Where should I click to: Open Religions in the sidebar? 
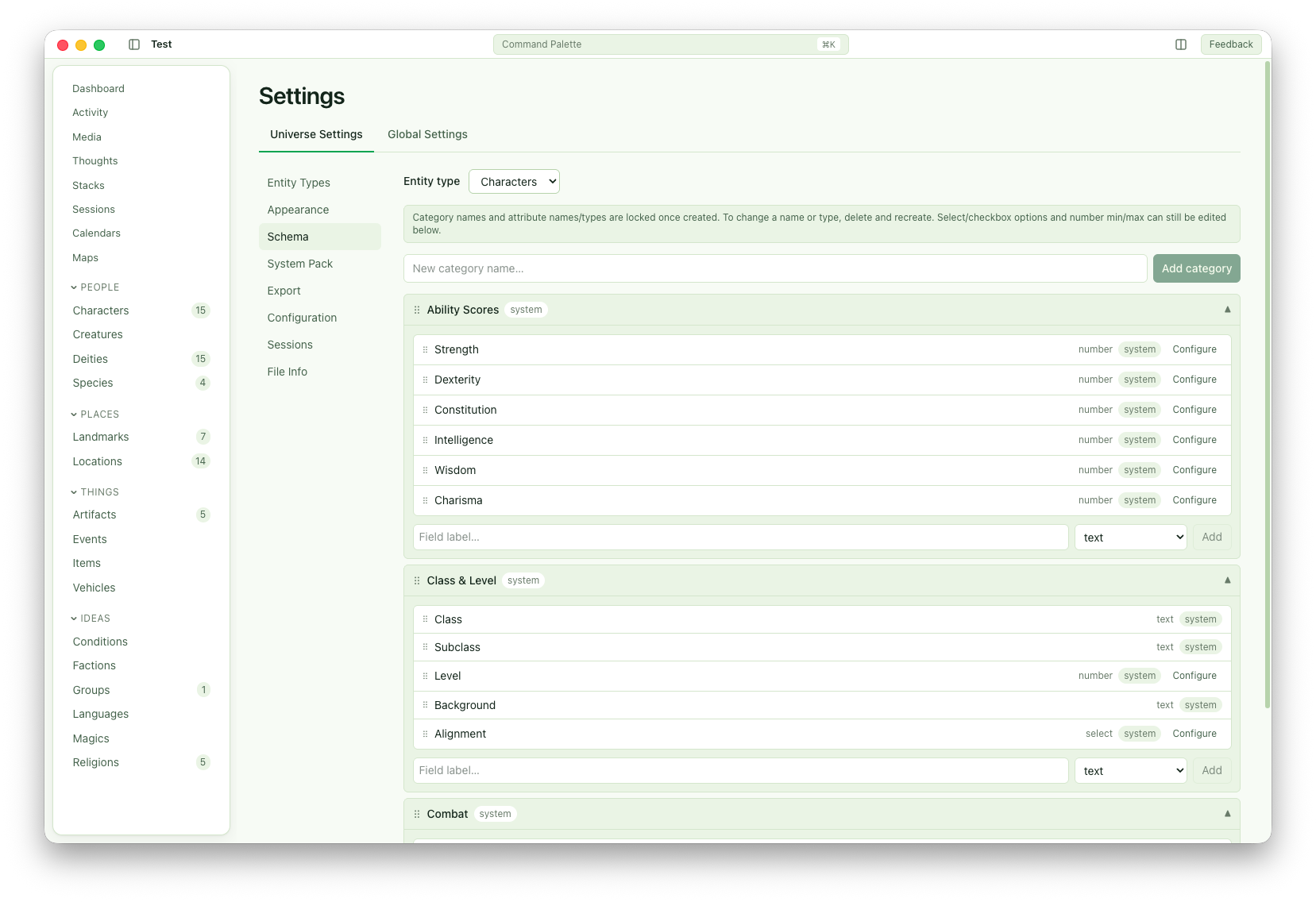pyautogui.click(x=141, y=762)
